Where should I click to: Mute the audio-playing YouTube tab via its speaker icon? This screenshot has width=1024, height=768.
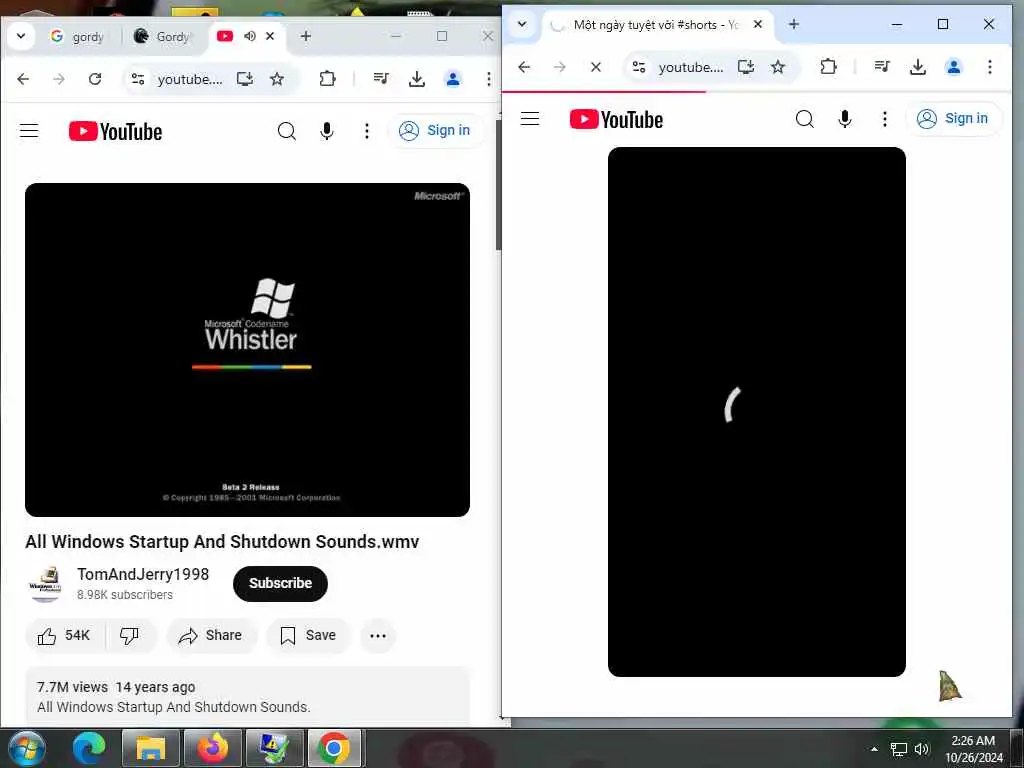pos(249,36)
